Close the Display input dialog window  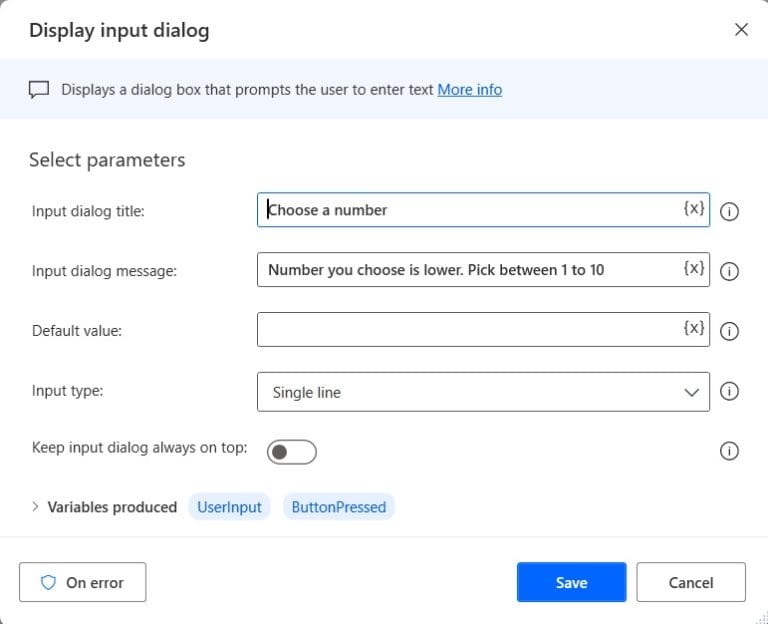(x=741, y=29)
